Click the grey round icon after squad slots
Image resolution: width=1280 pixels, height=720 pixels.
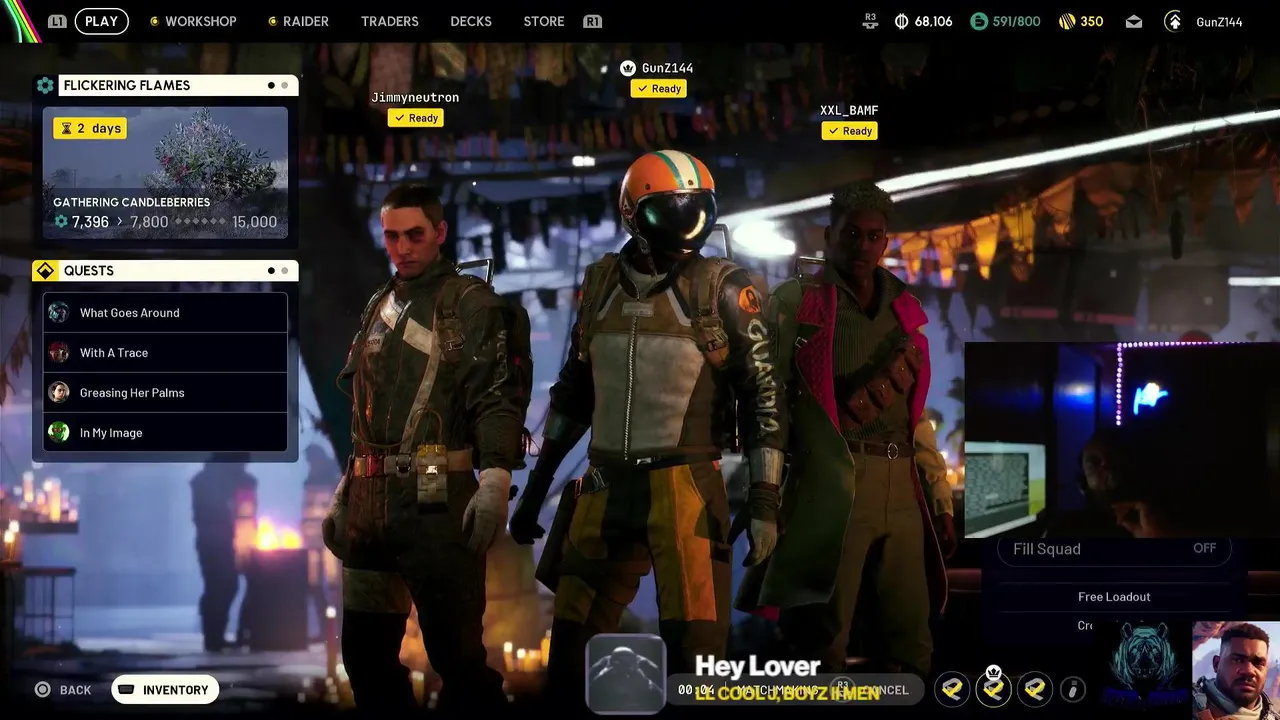[1072, 689]
